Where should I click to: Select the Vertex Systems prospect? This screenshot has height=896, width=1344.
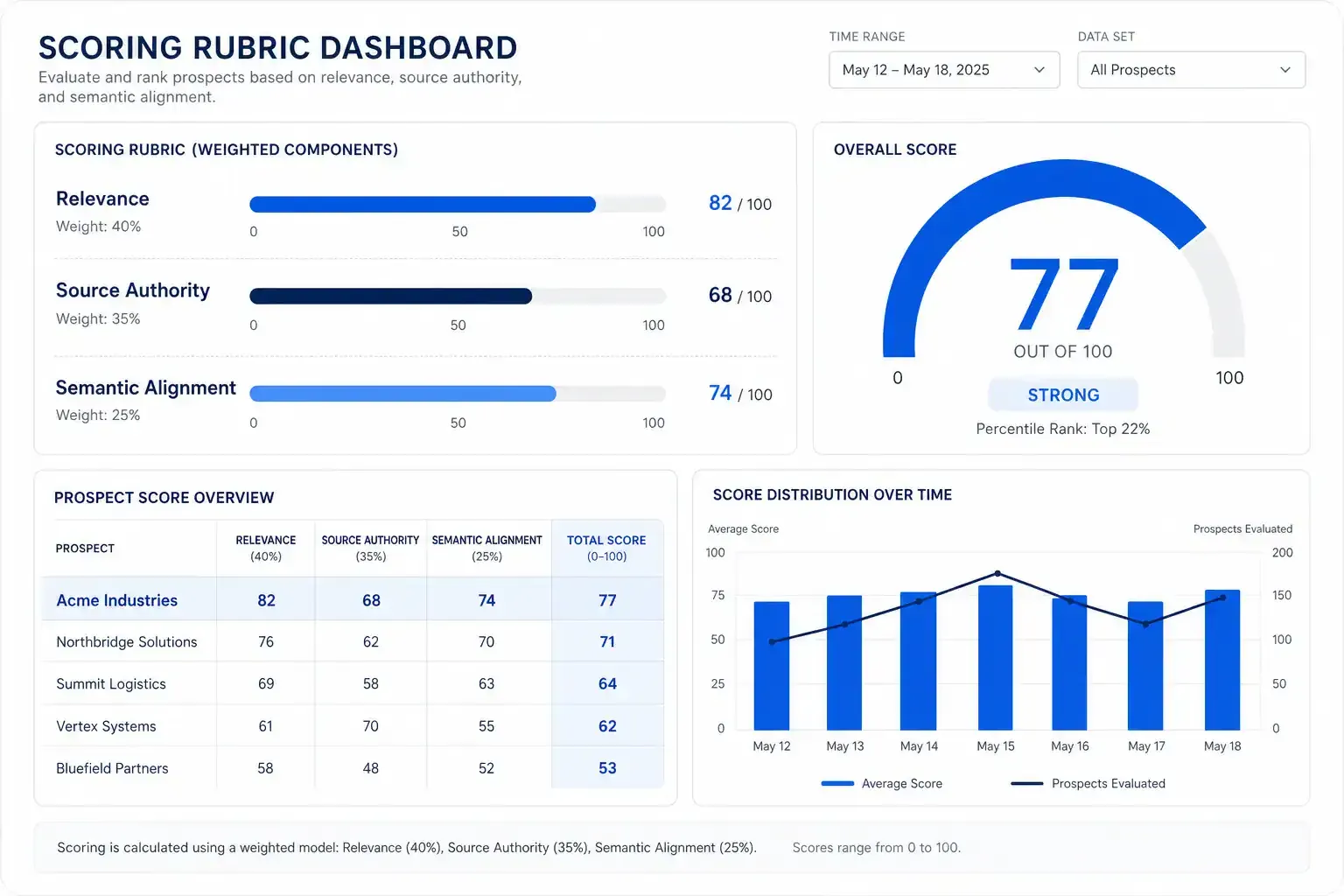click(x=106, y=726)
